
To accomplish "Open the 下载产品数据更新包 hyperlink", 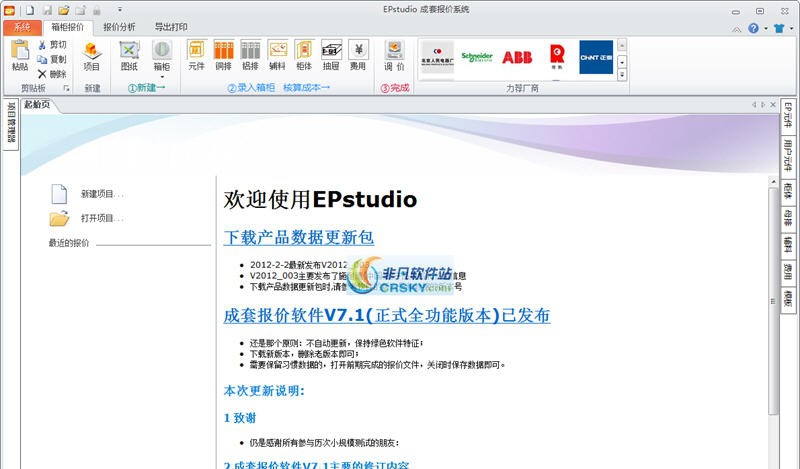I will click(298, 237).
